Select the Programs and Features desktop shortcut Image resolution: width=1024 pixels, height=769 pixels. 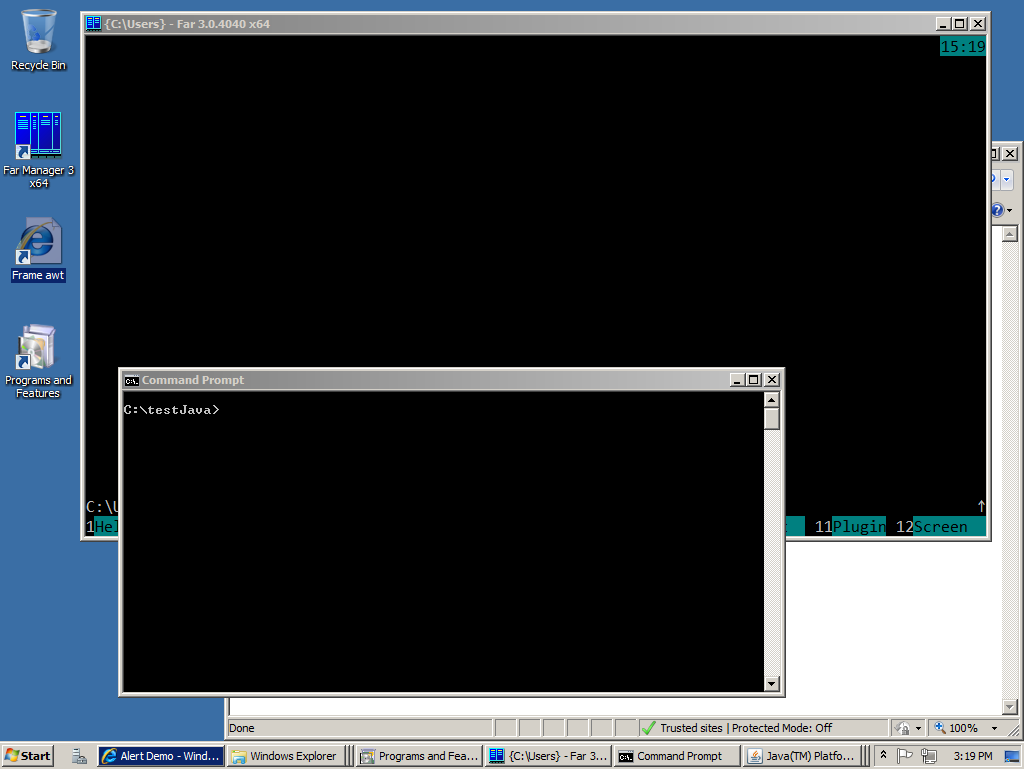pos(38,361)
